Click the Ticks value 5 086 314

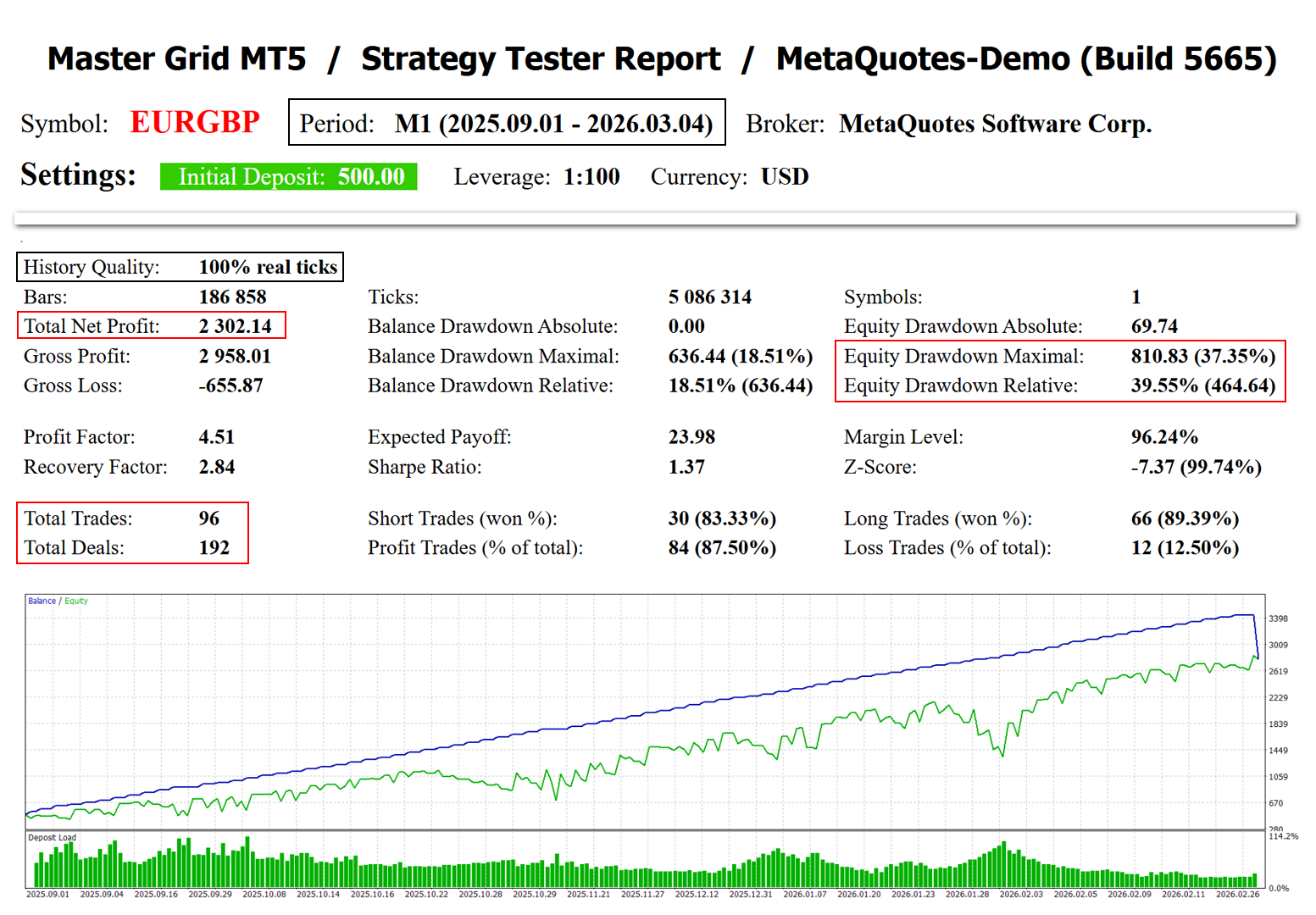click(x=710, y=297)
